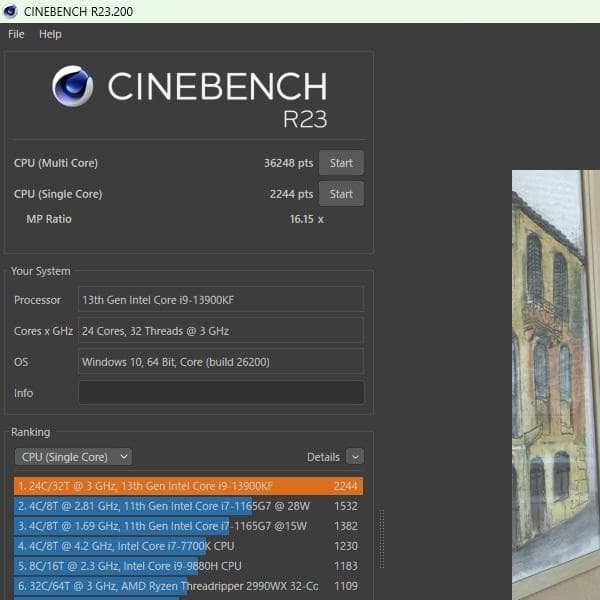Click the CPU (Multi Core) label
Viewport: 600px width, 600px height.
56,163
